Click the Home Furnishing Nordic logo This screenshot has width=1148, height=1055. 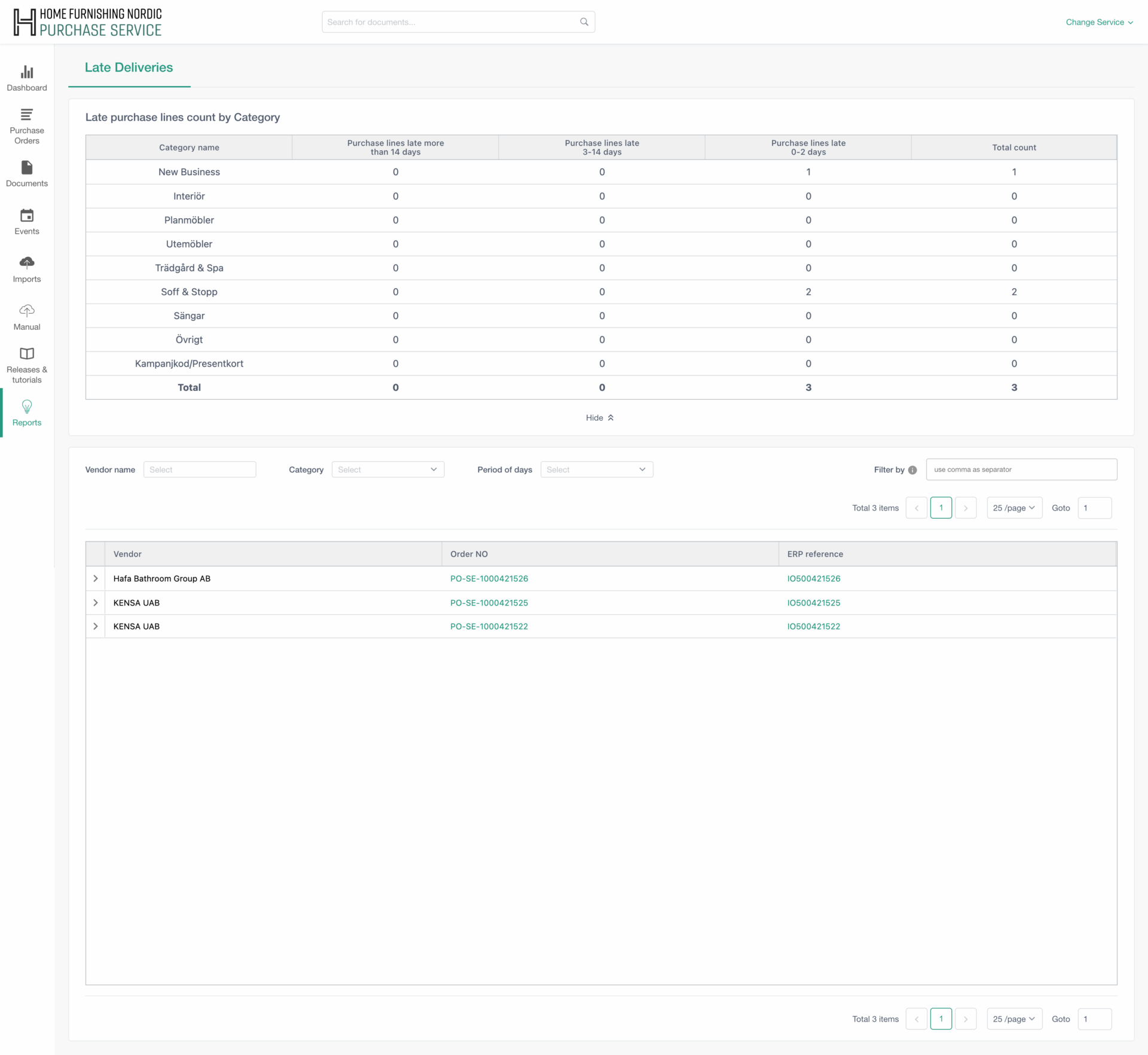pyautogui.click(x=88, y=22)
